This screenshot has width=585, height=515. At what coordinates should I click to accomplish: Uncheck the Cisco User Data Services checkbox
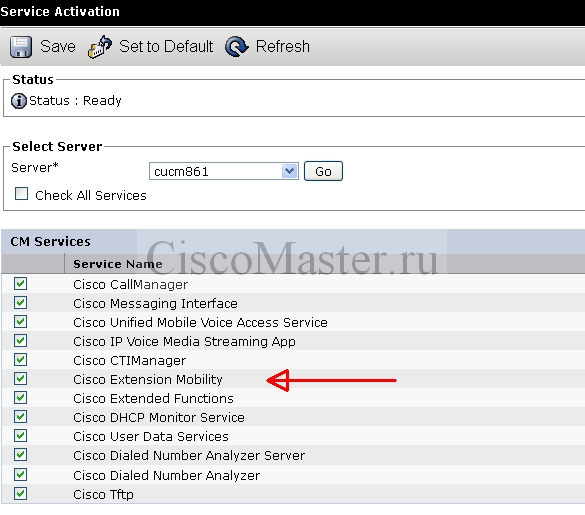21,436
